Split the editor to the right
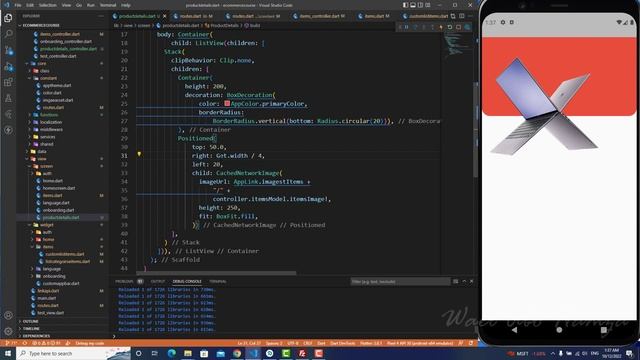The height and width of the screenshot is (360, 640). coord(462,16)
